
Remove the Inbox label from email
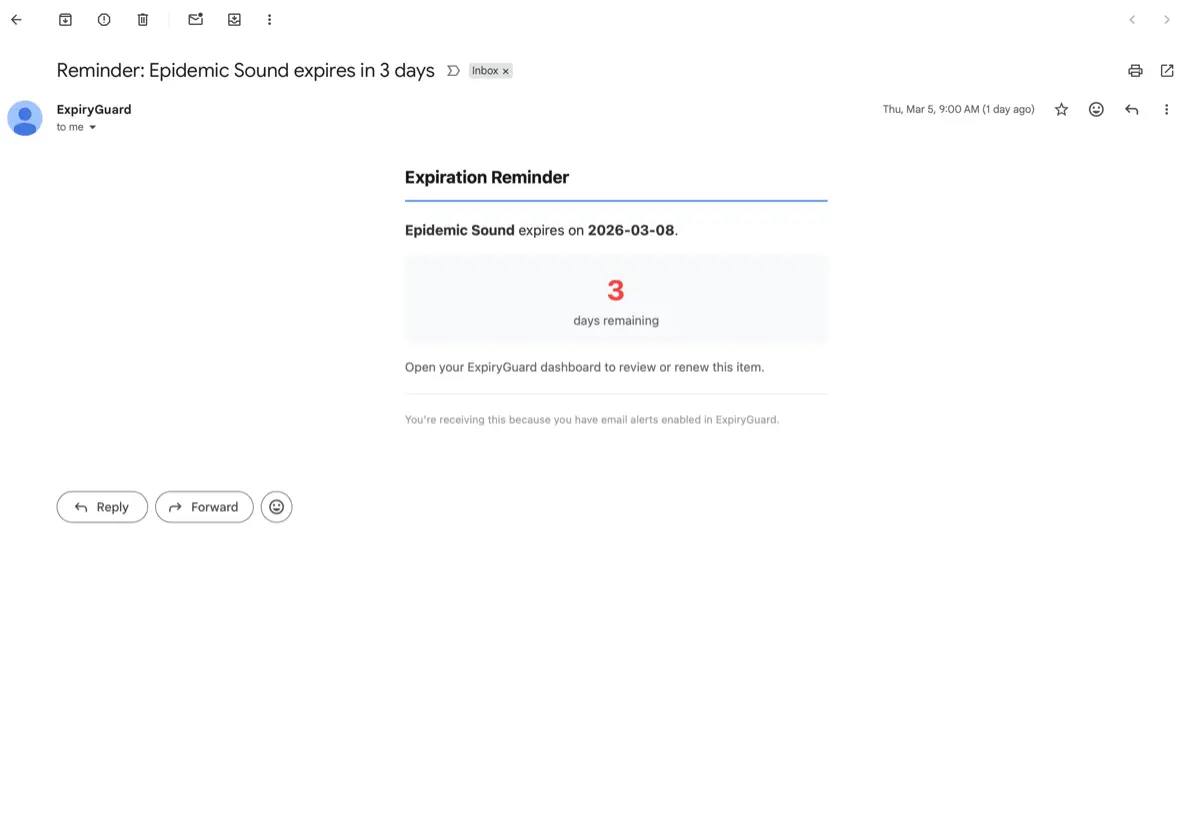pos(505,71)
